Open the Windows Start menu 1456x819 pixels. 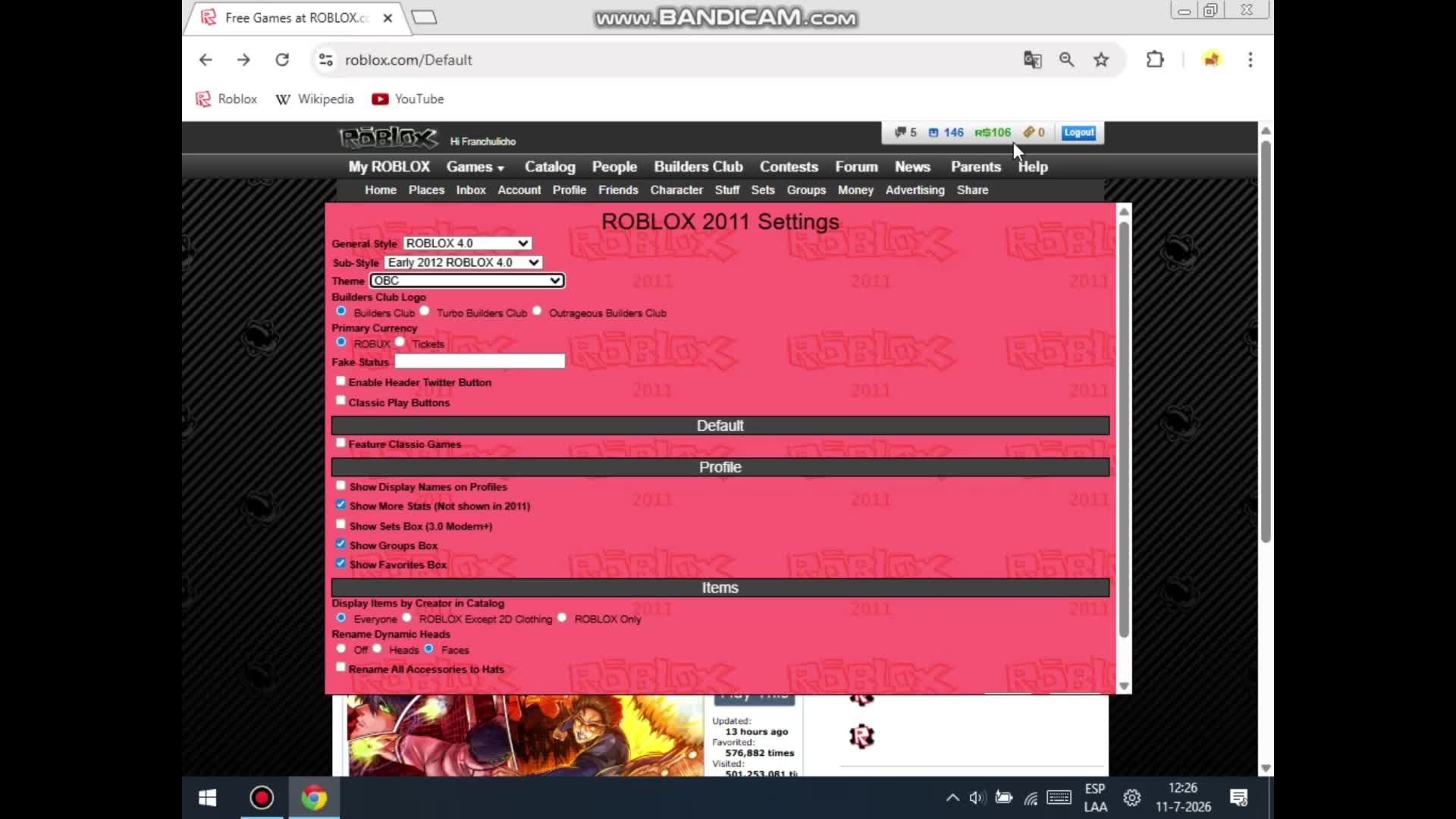[x=207, y=798]
